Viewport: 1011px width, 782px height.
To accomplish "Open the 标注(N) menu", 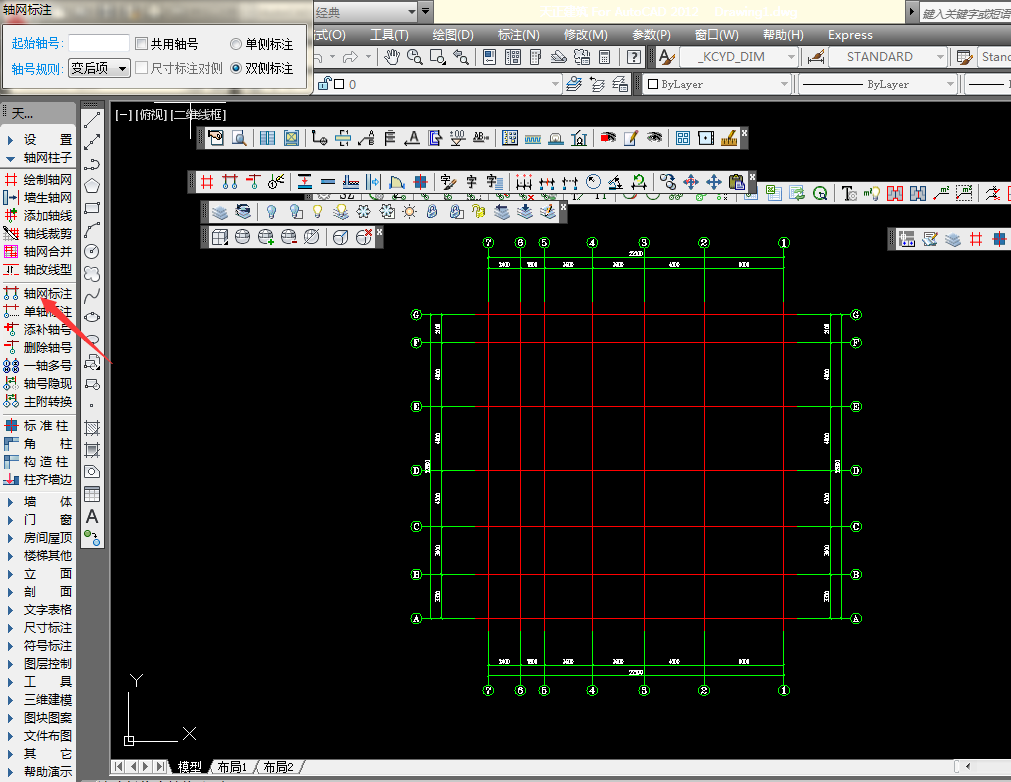I will 518,35.
